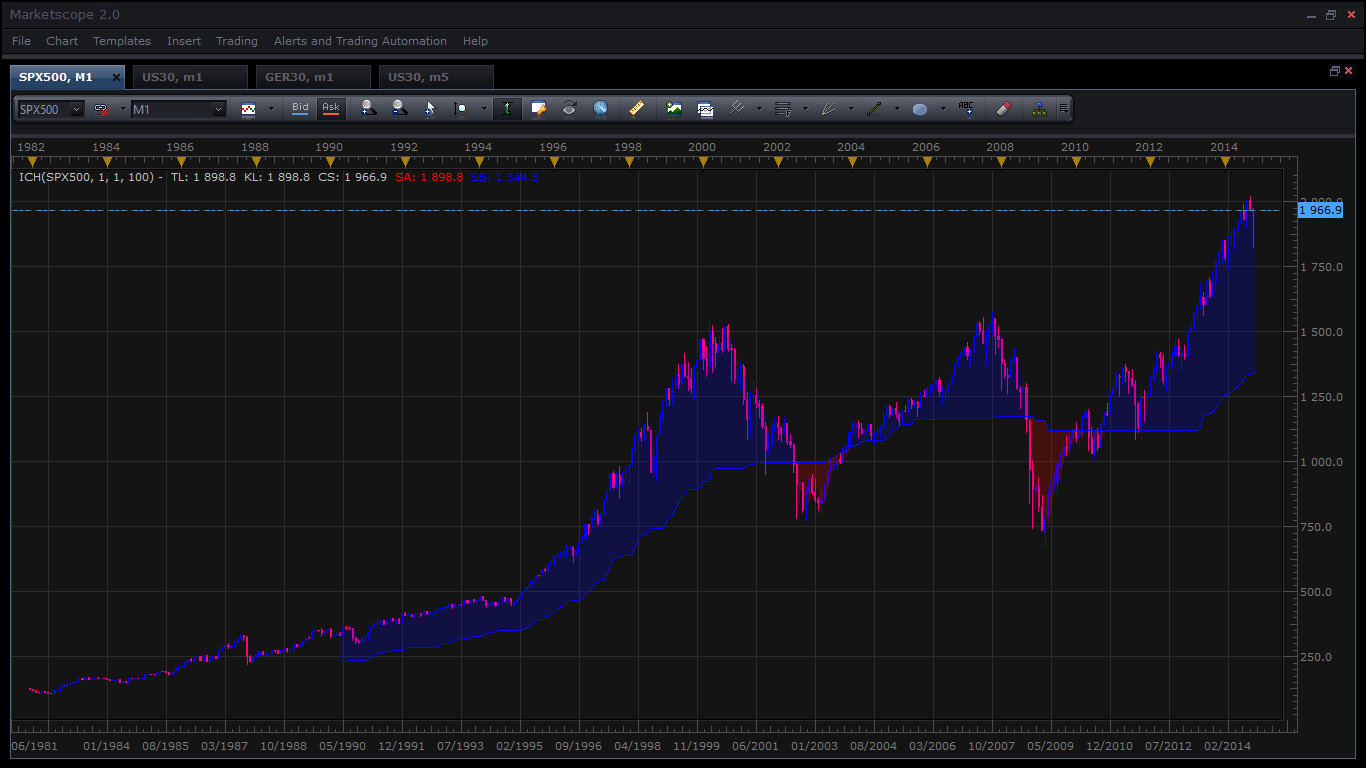Screen dimensions: 1366x768
Task: Click the KL: 1 898.8 indicator value
Action: click(277, 177)
